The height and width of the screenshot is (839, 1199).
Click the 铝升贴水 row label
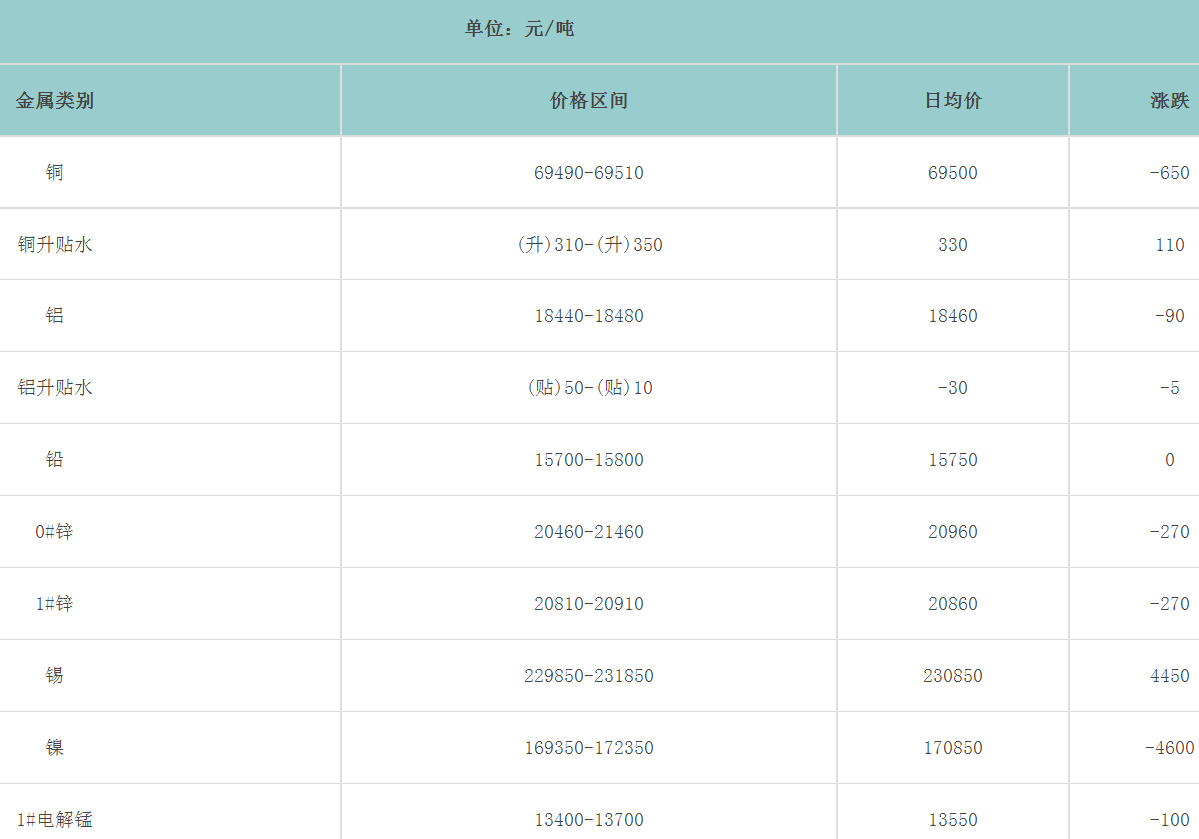click(x=55, y=388)
